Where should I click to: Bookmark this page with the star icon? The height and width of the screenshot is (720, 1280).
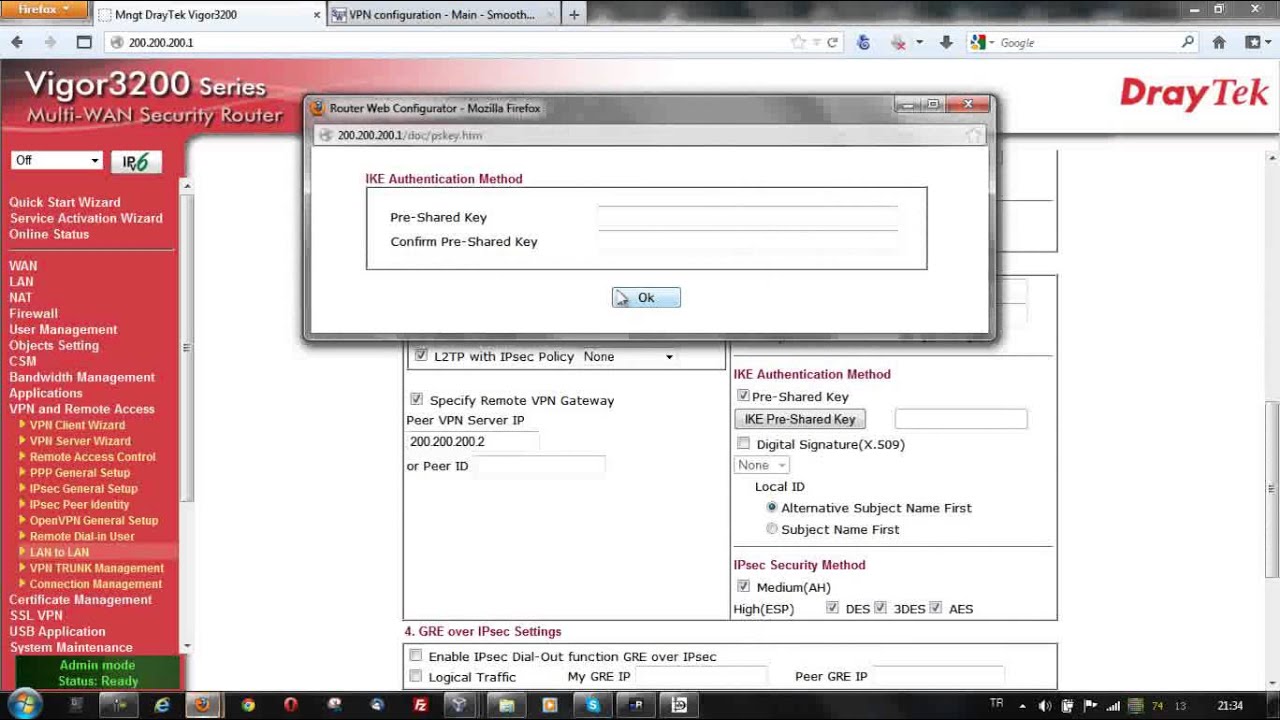[797, 42]
